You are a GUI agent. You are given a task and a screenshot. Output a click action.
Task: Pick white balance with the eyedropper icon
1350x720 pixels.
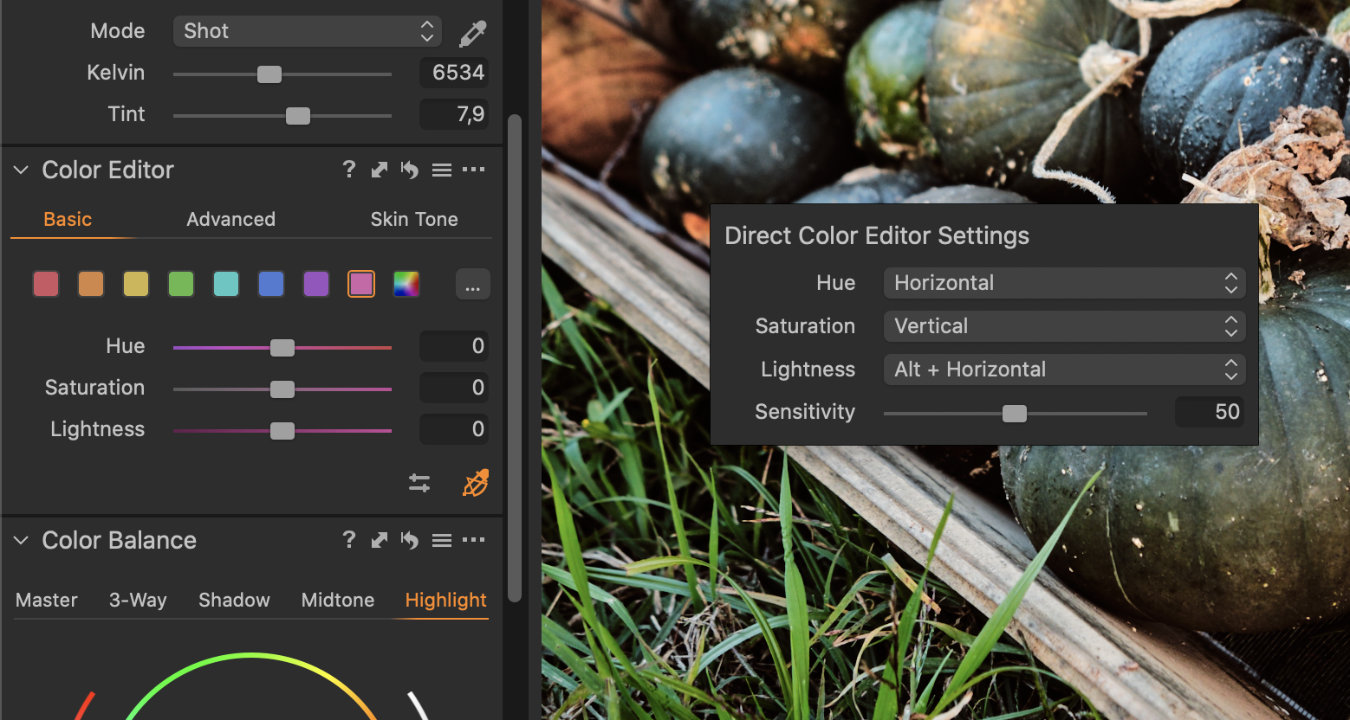(472, 33)
